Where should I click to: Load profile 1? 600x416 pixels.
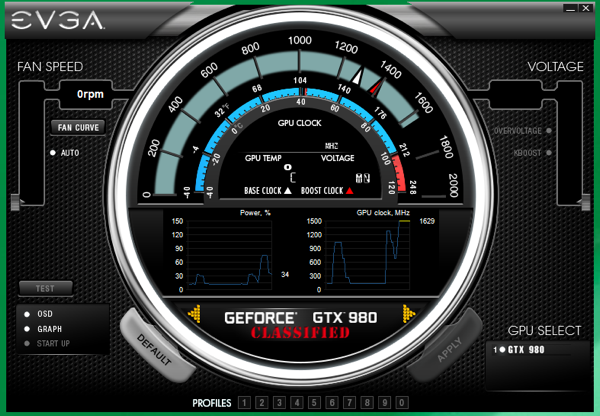244,403
